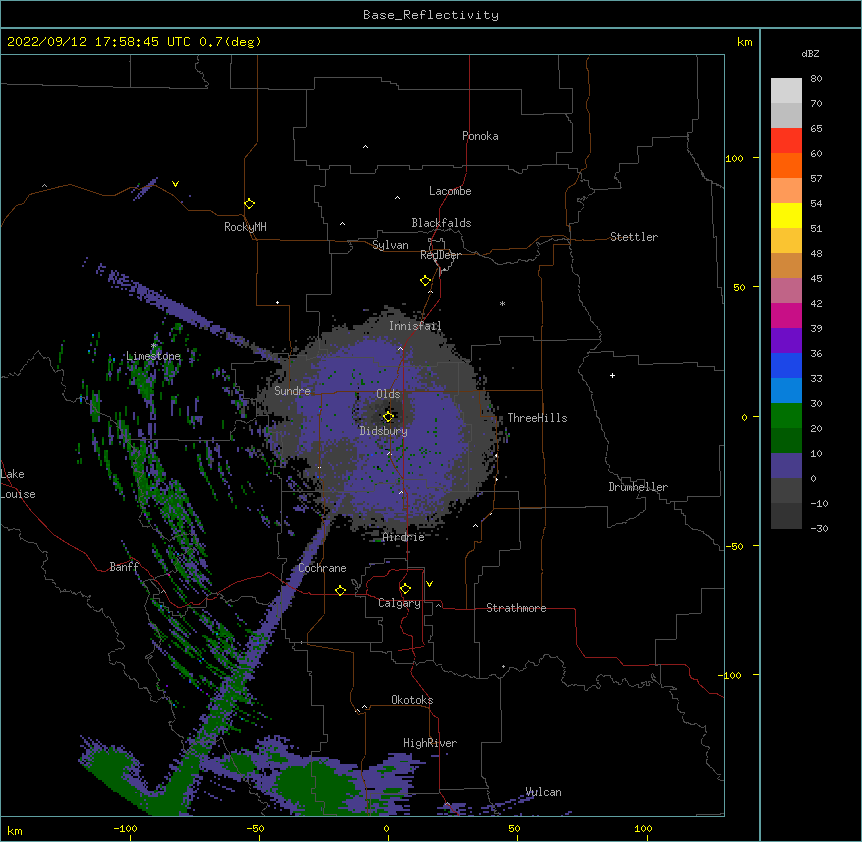Click the 0 km tick on bottom axis
The image size is (862, 842).
[x=386, y=828]
